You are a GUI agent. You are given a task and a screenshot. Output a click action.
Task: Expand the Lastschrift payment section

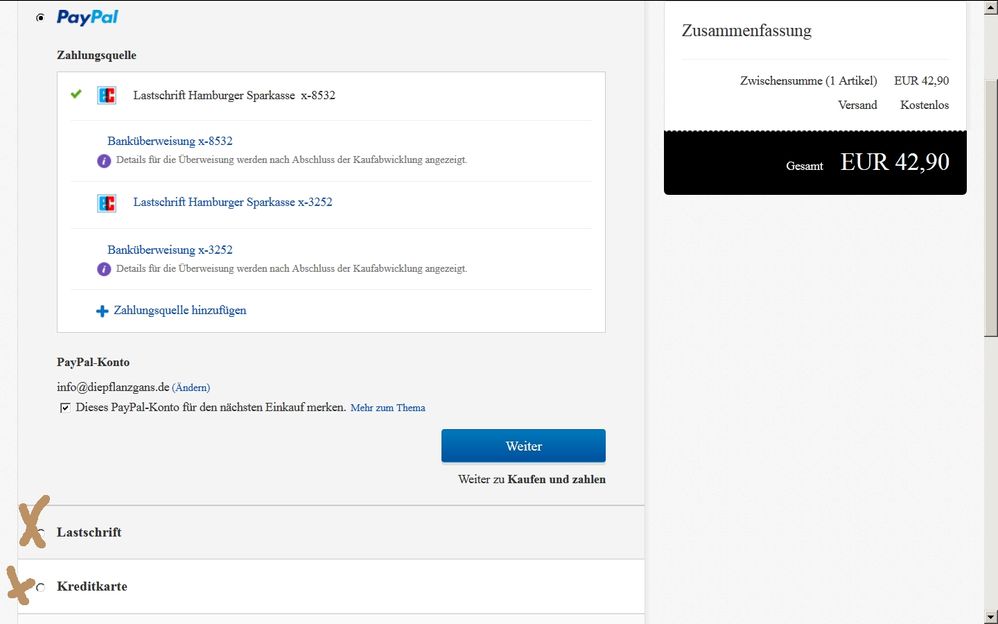pyautogui.click(x=89, y=533)
